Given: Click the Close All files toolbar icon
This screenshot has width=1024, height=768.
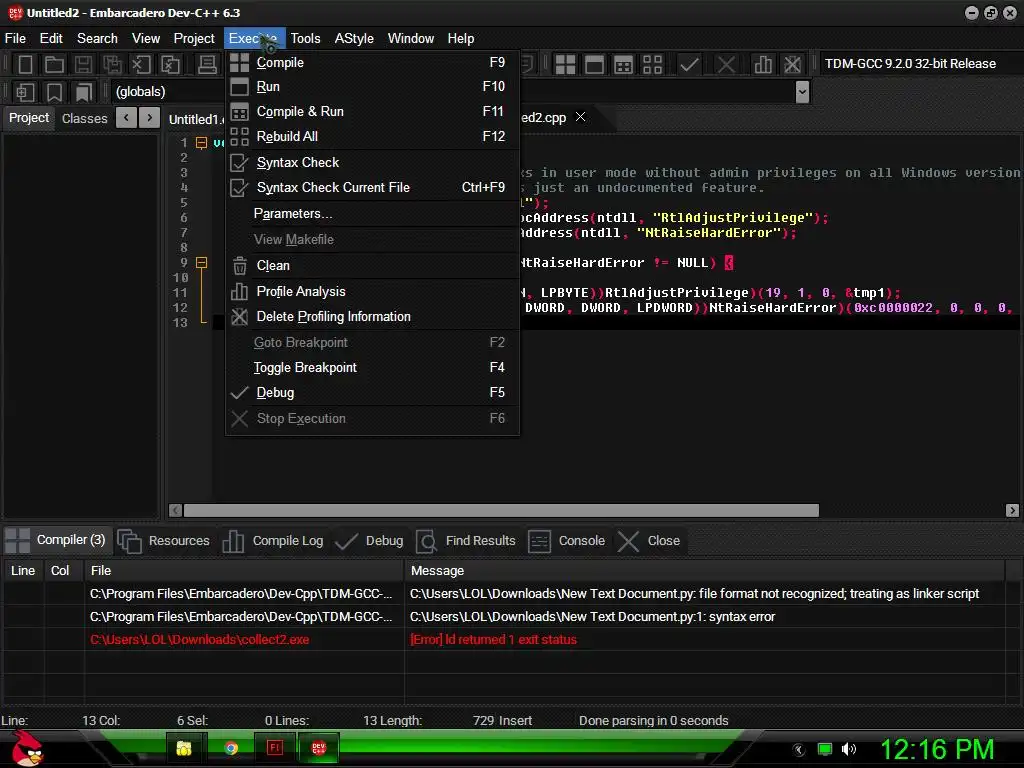Looking at the screenshot, I should 170,64.
